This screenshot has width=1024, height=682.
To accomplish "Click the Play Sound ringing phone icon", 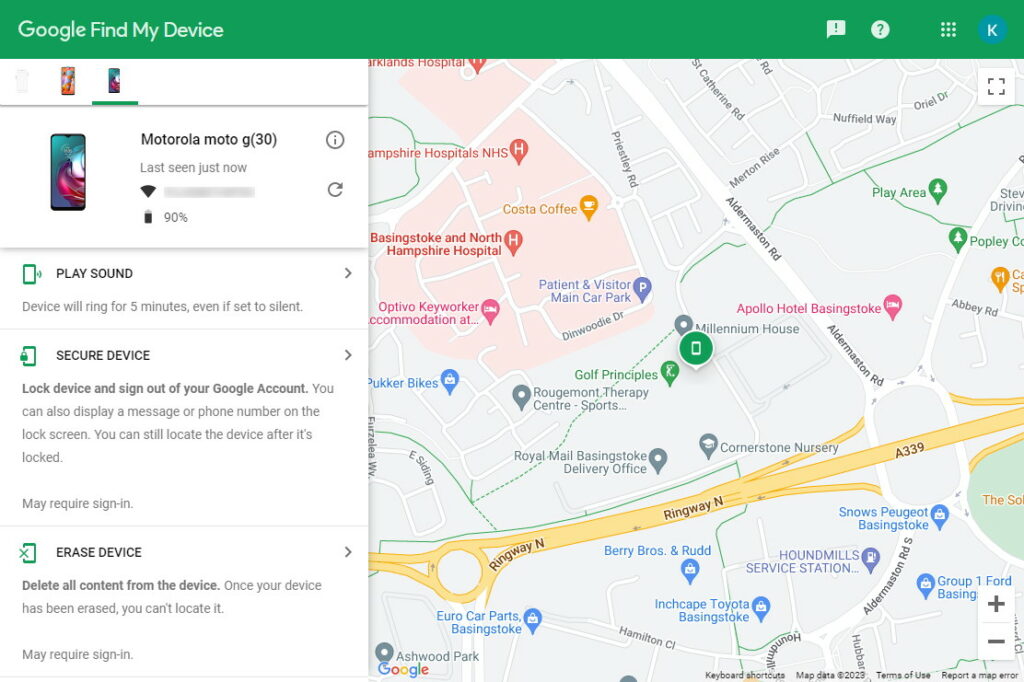I will pyautogui.click(x=29, y=273).
